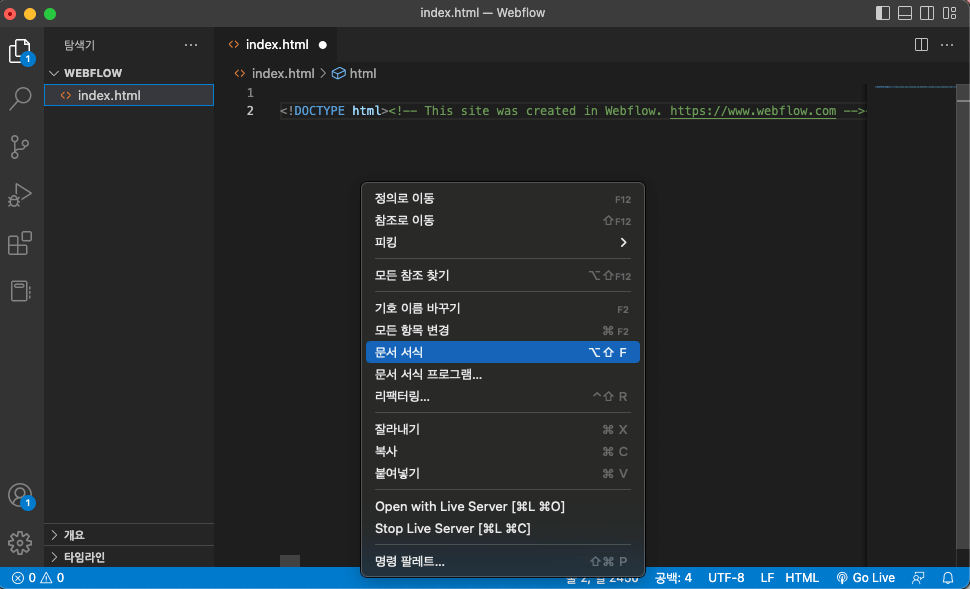
Task: Change encoding via UTF-8 status item
Action: tap(726, 578)
